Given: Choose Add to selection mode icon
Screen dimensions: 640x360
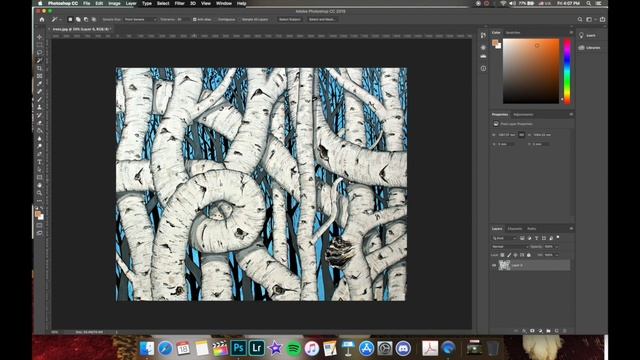Looking at the screenshot, I should tap(78, 19).
